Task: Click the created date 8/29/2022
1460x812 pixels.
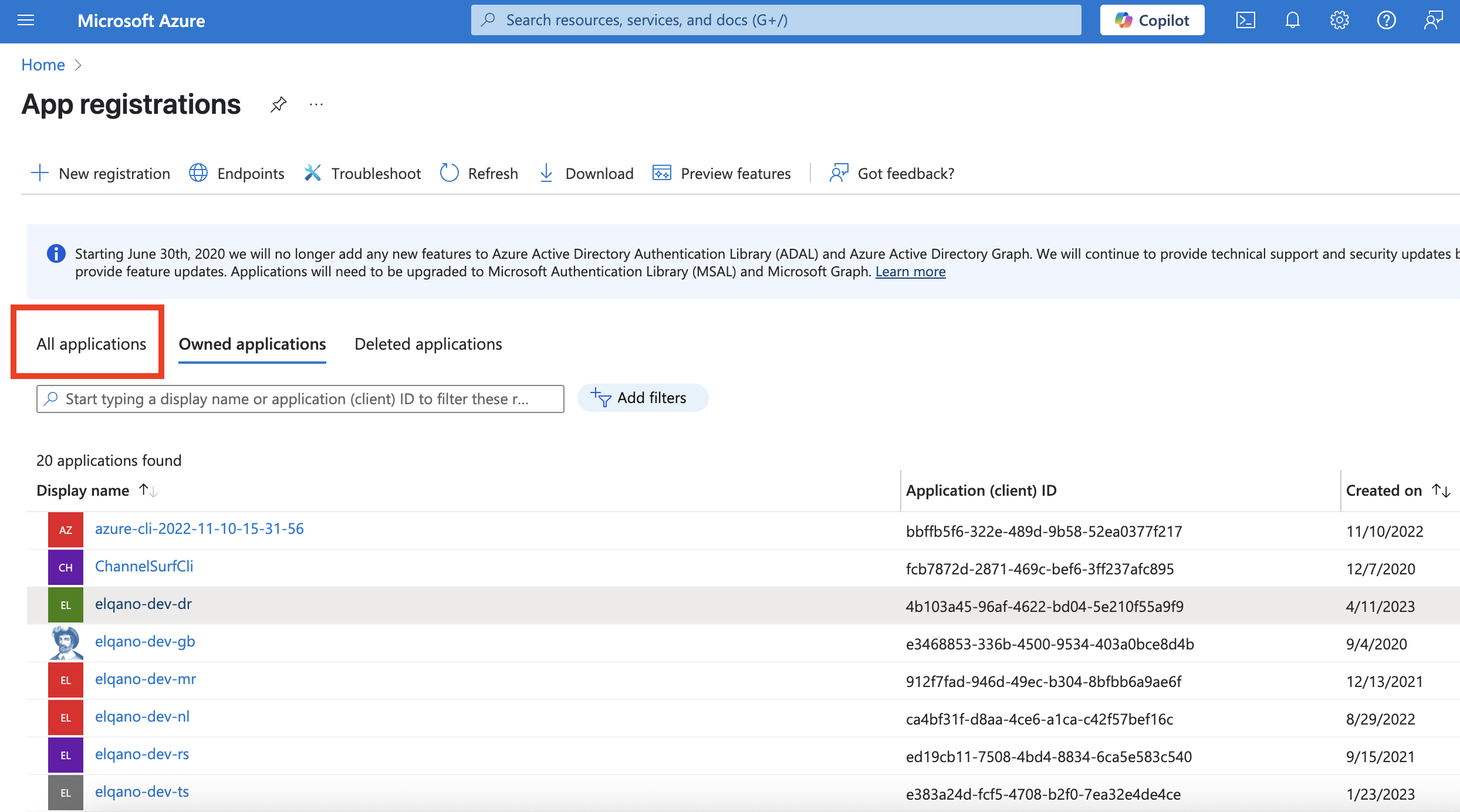Action: [1381, 719]
